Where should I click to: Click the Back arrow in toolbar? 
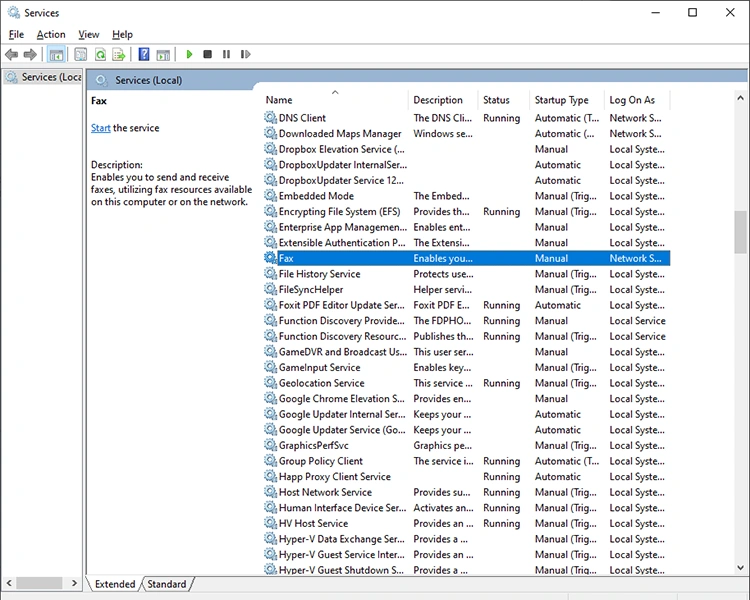point(11,55)
